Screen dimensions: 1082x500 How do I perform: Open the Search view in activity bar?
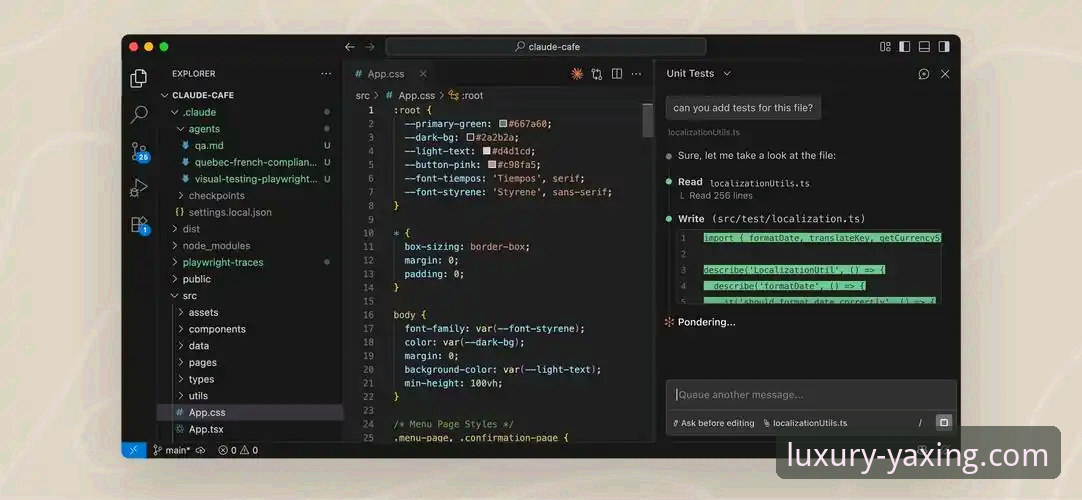click(x=139, y=114)
